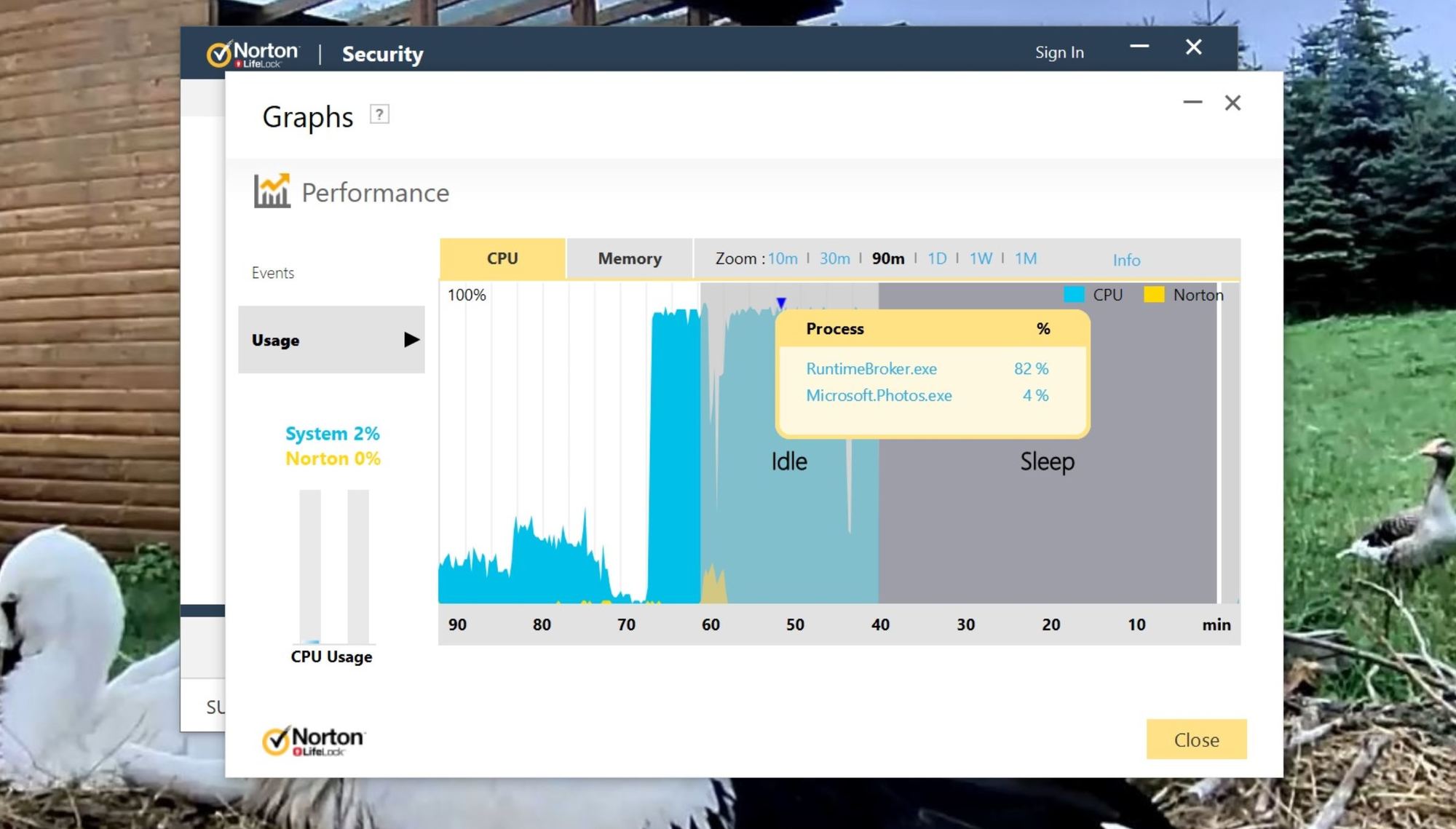Screen dimensions: 1456x829
Task: Click RuntimeBroker.exe process link
Action: (x=871, y=369)
